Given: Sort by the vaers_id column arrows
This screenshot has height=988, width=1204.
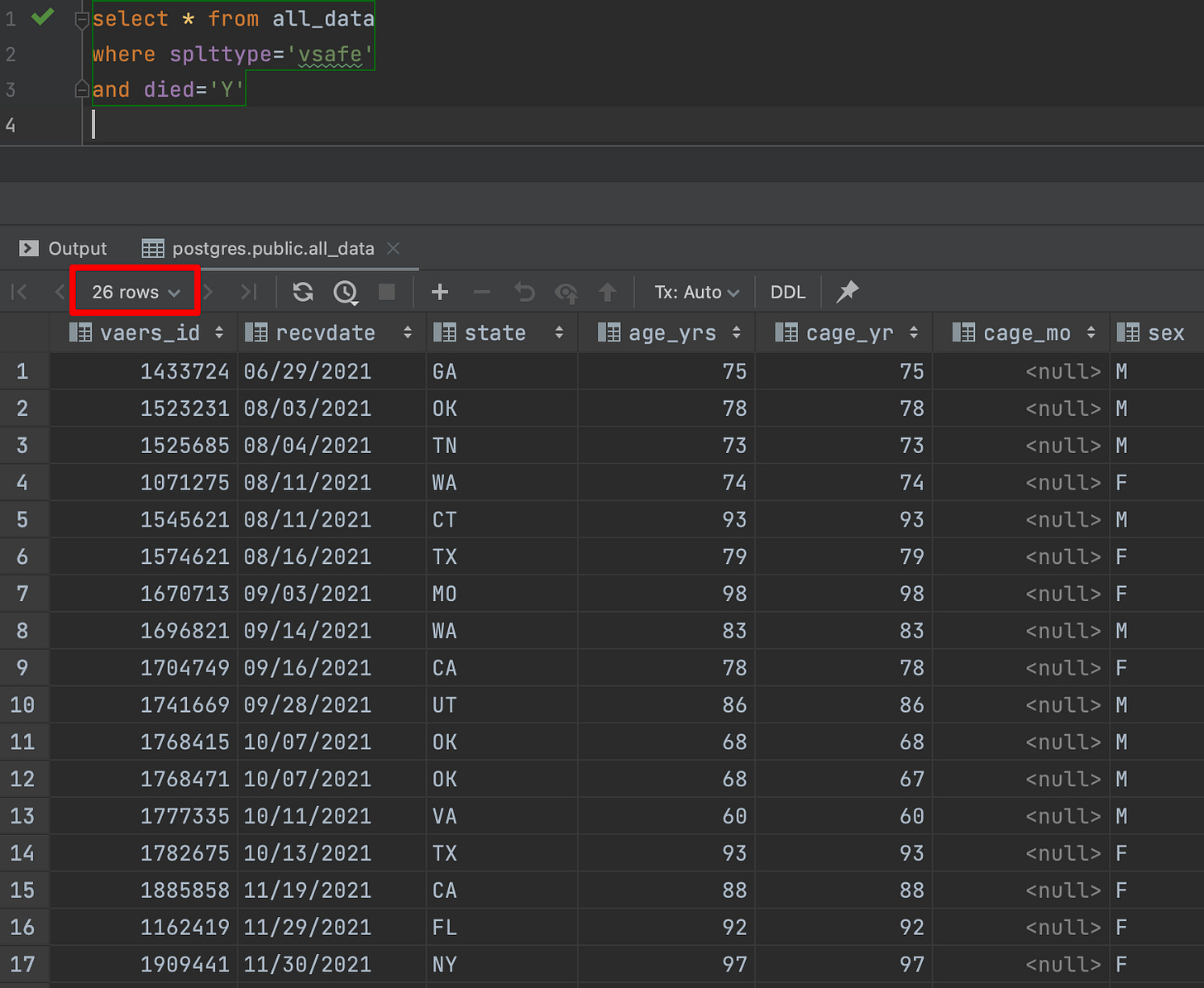Looking at the screenshot, I should (x=219, y=332).
